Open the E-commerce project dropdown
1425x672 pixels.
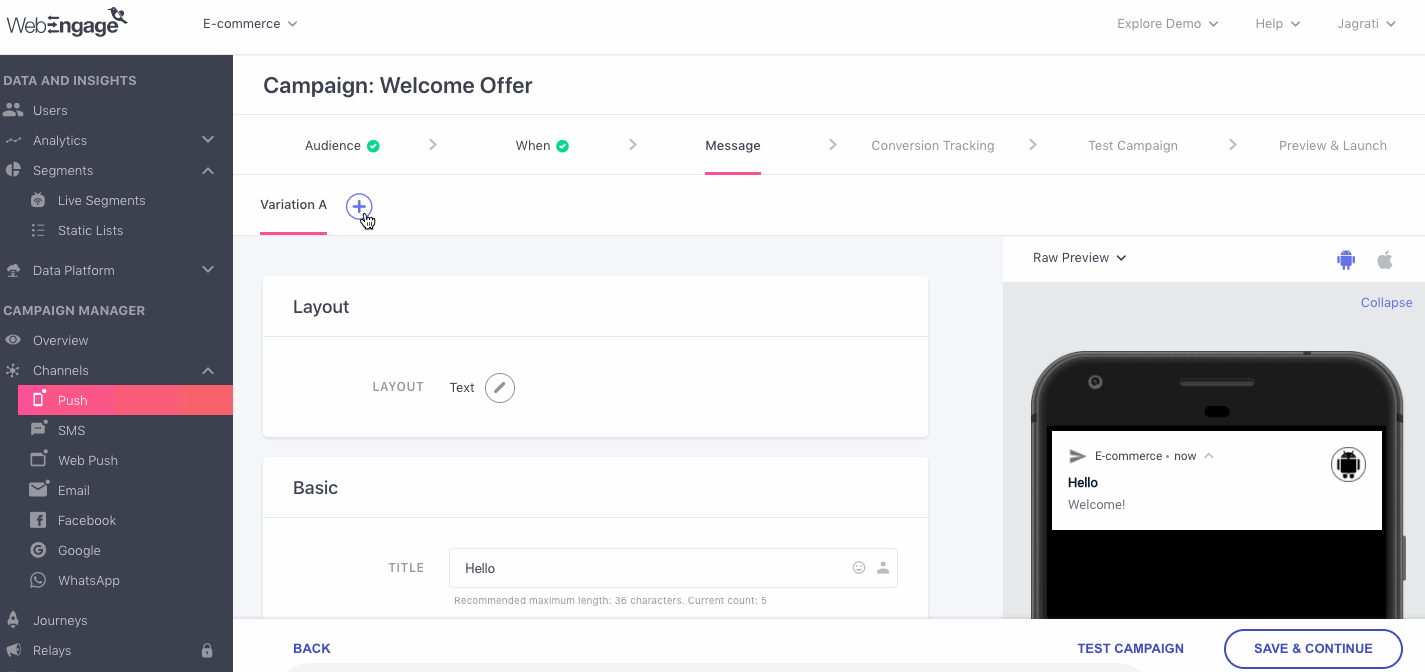point(250,23)
